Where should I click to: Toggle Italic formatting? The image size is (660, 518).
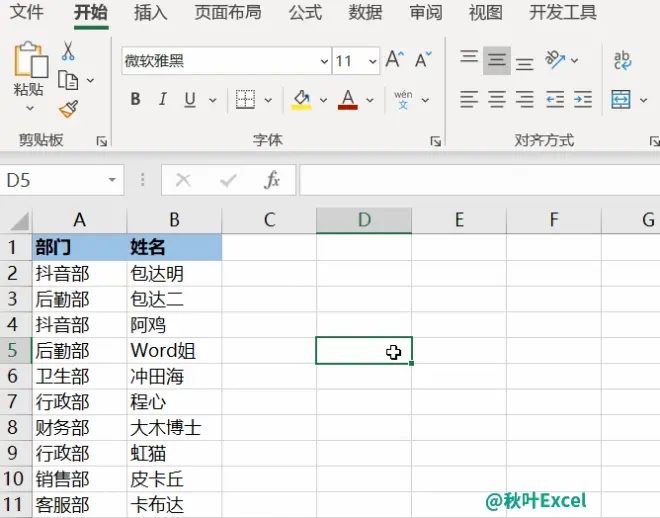162,99
